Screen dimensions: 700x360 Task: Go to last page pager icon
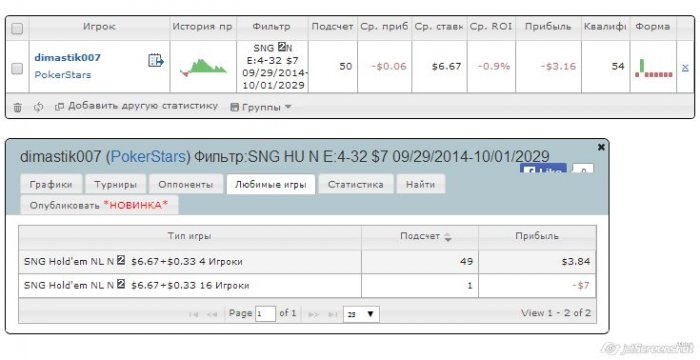(333, 314)
